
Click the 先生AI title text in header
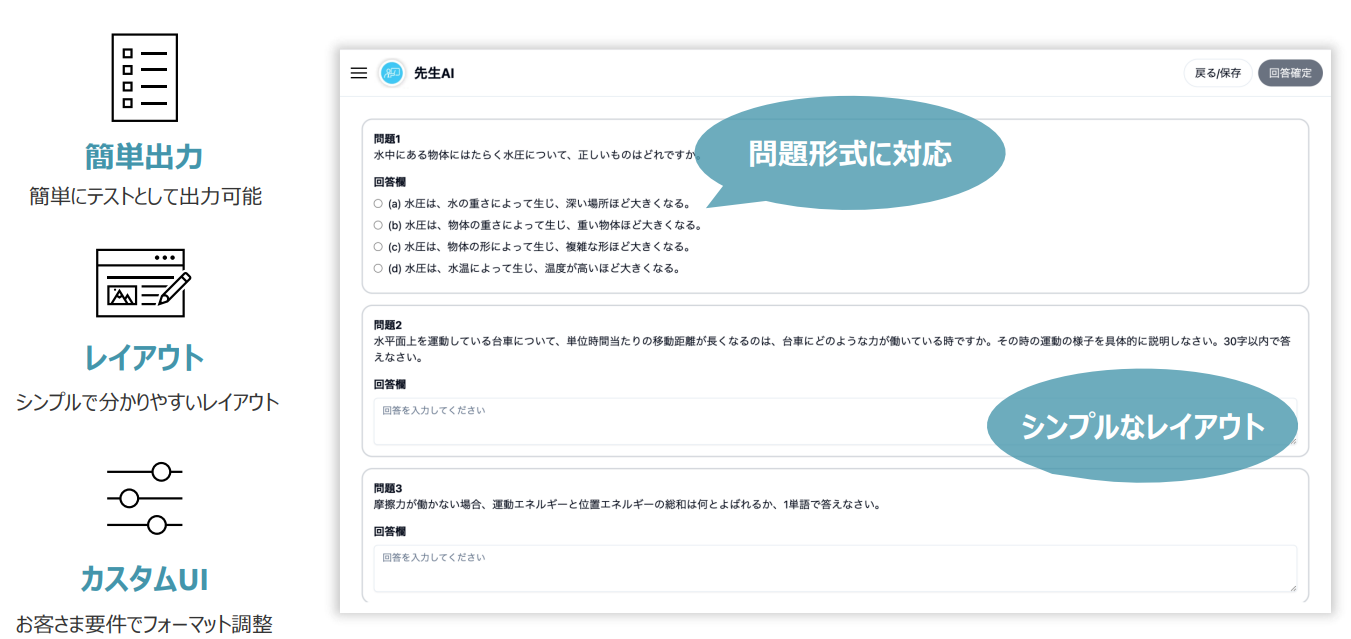(x=434, y=73)
